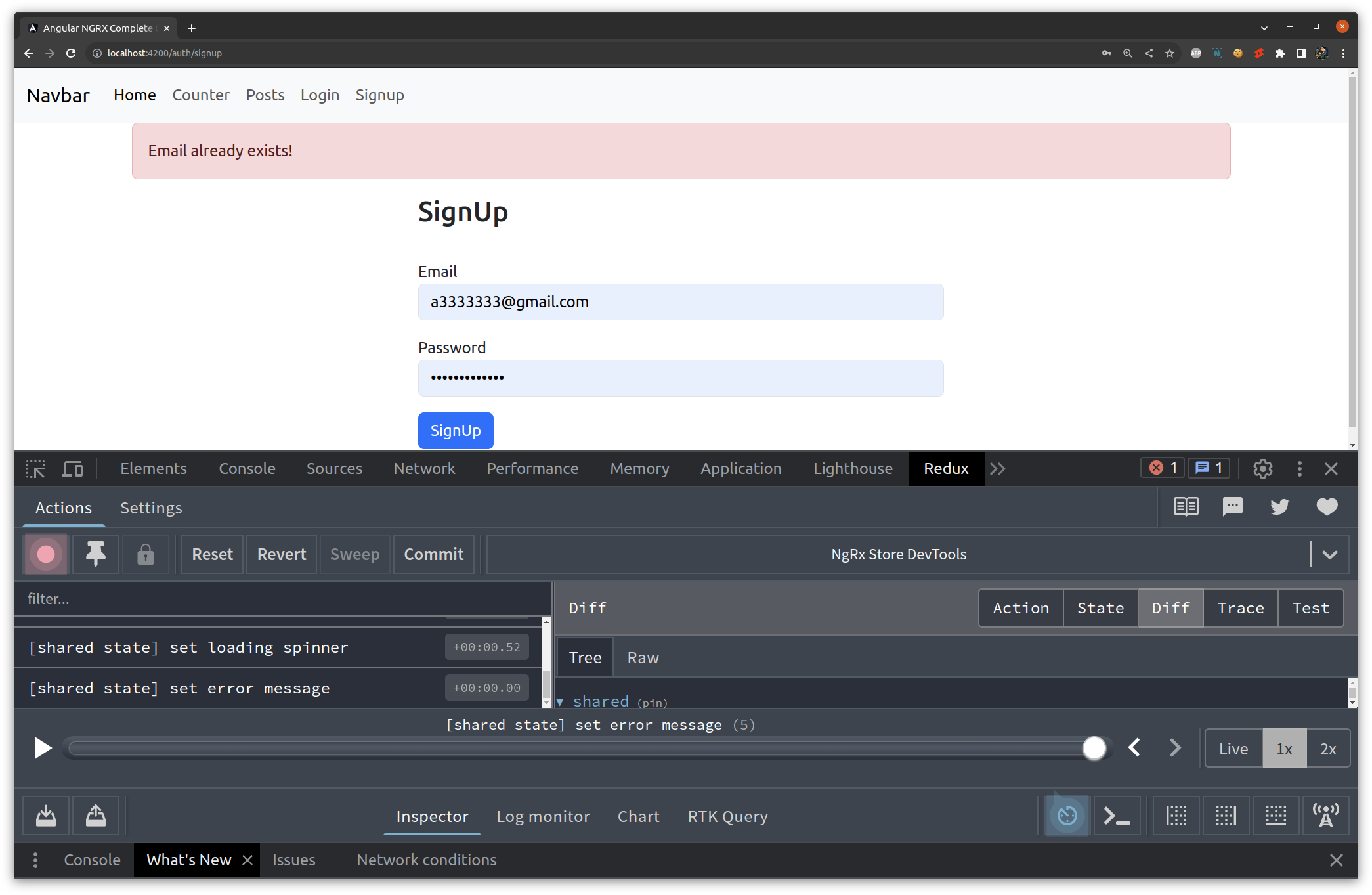Import saved state with the download icon

[x=45, y=816]
